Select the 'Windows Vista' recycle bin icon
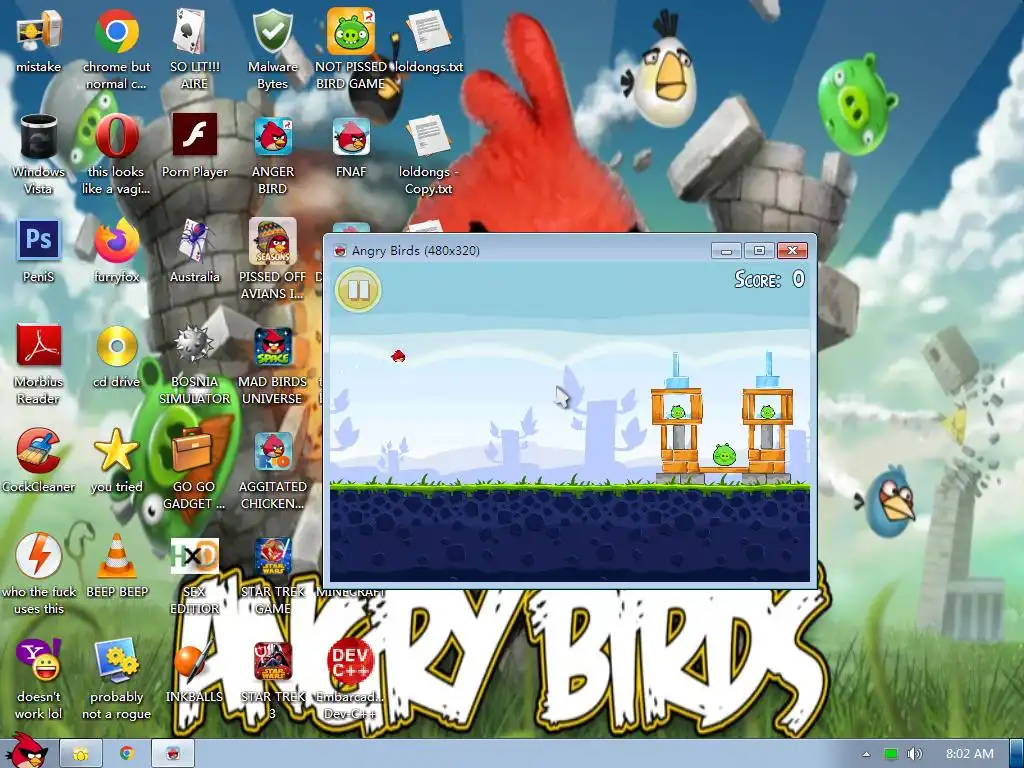Viewport: 1024px width, 768px height. [39, 138]
